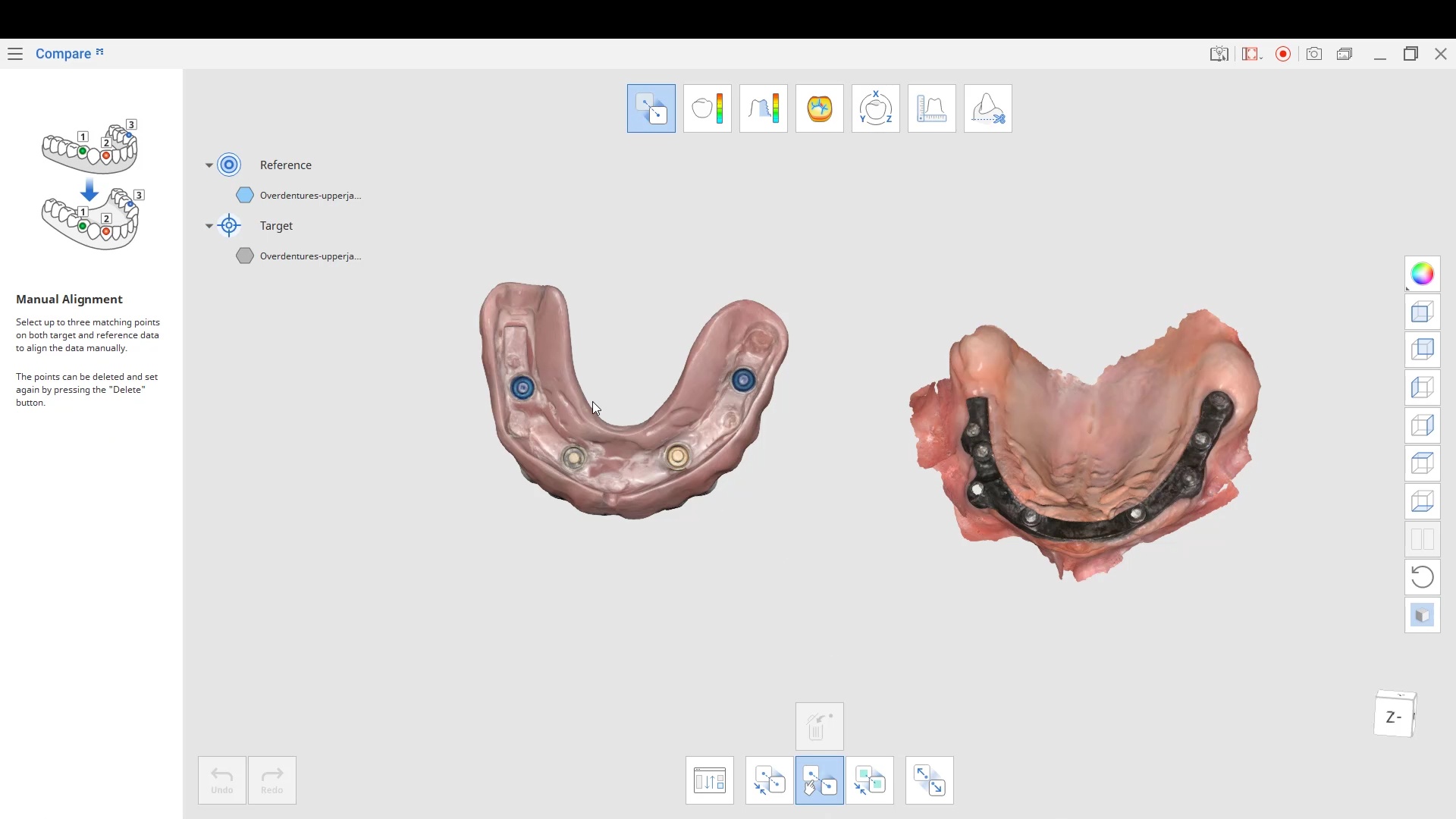Reset view rotation with circular arrow
Image resolution: width=1456 pixels, height=819 pixels.
coord(1423,577)
